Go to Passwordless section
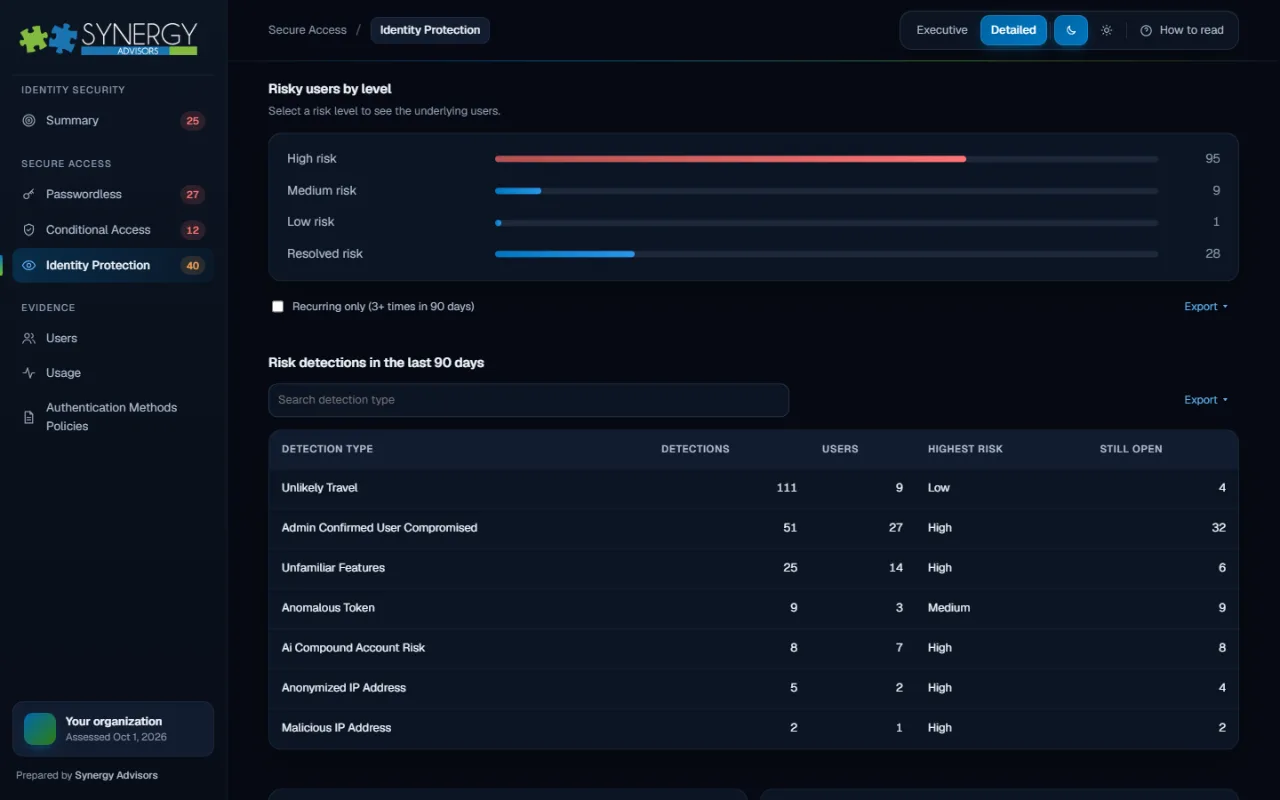1280x800 pixels. point(113,194)
